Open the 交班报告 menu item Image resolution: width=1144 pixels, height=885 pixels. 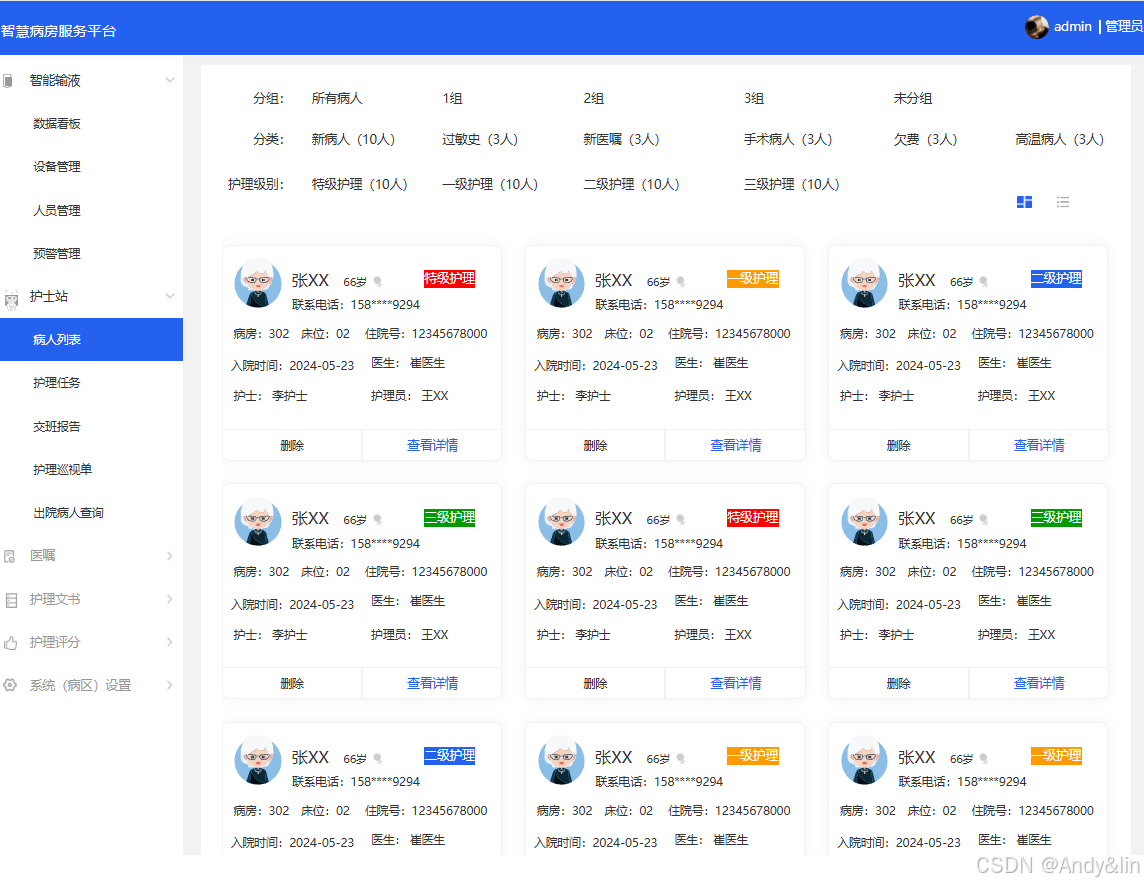pos(57,426)
